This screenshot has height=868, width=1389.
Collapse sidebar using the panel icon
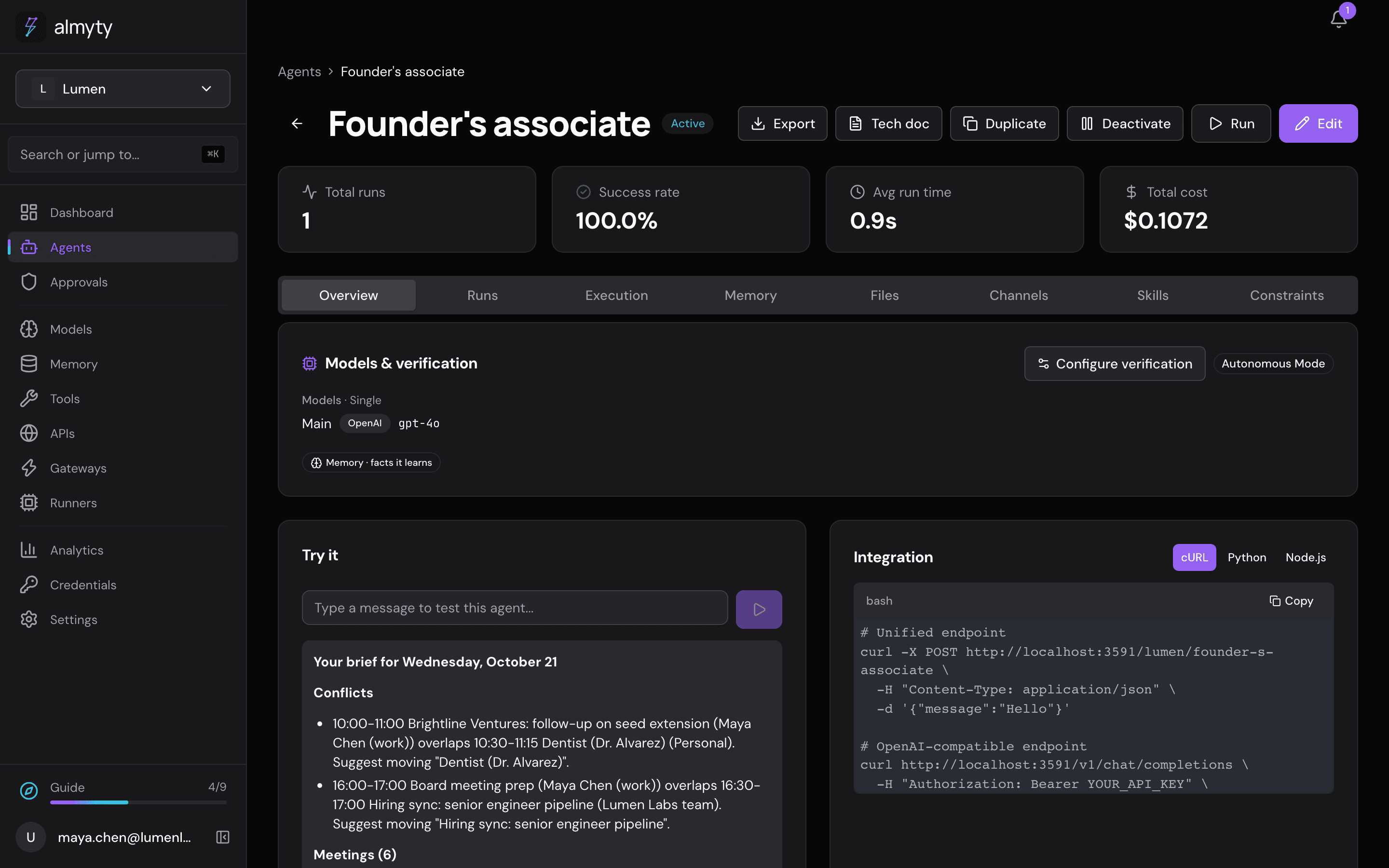(x=223, y=837)
